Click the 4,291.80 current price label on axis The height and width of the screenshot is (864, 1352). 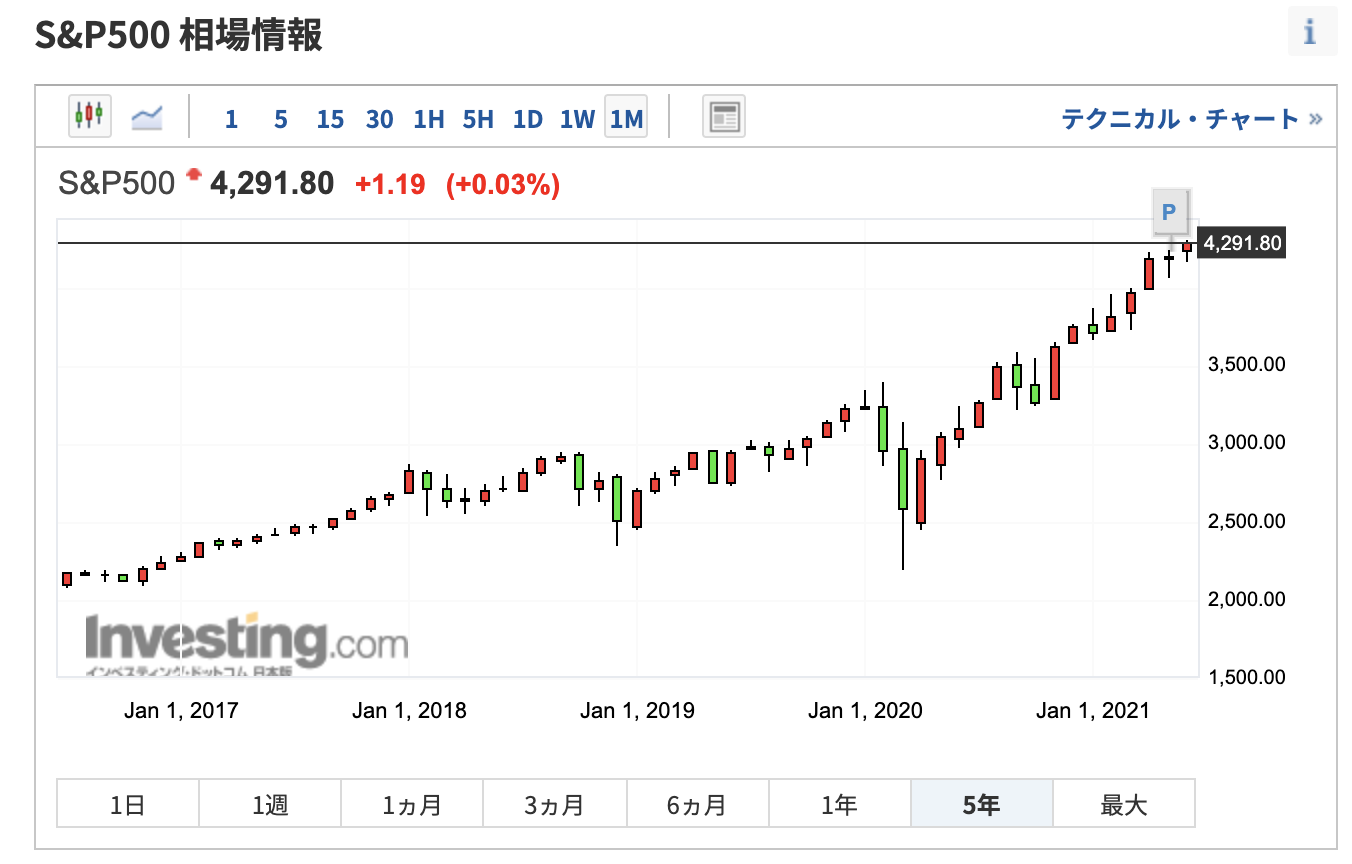[x=1241, y=243]
